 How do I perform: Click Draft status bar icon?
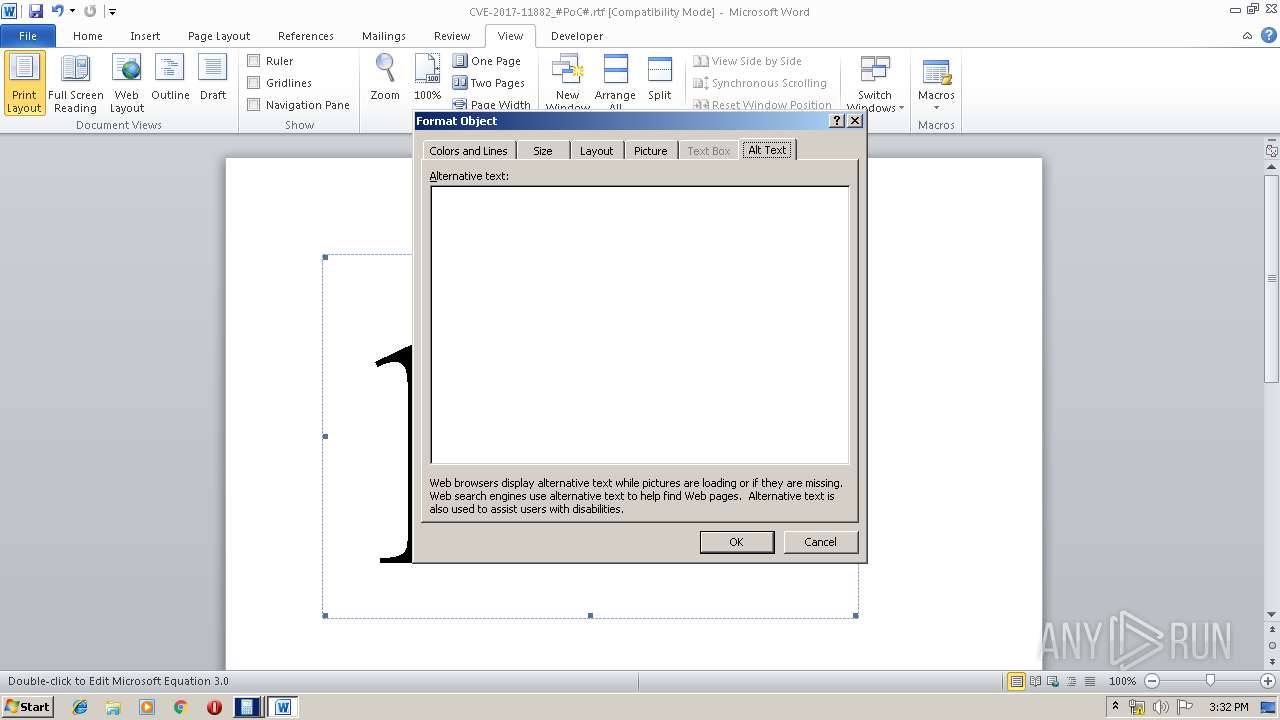[x=1089, y=681]
